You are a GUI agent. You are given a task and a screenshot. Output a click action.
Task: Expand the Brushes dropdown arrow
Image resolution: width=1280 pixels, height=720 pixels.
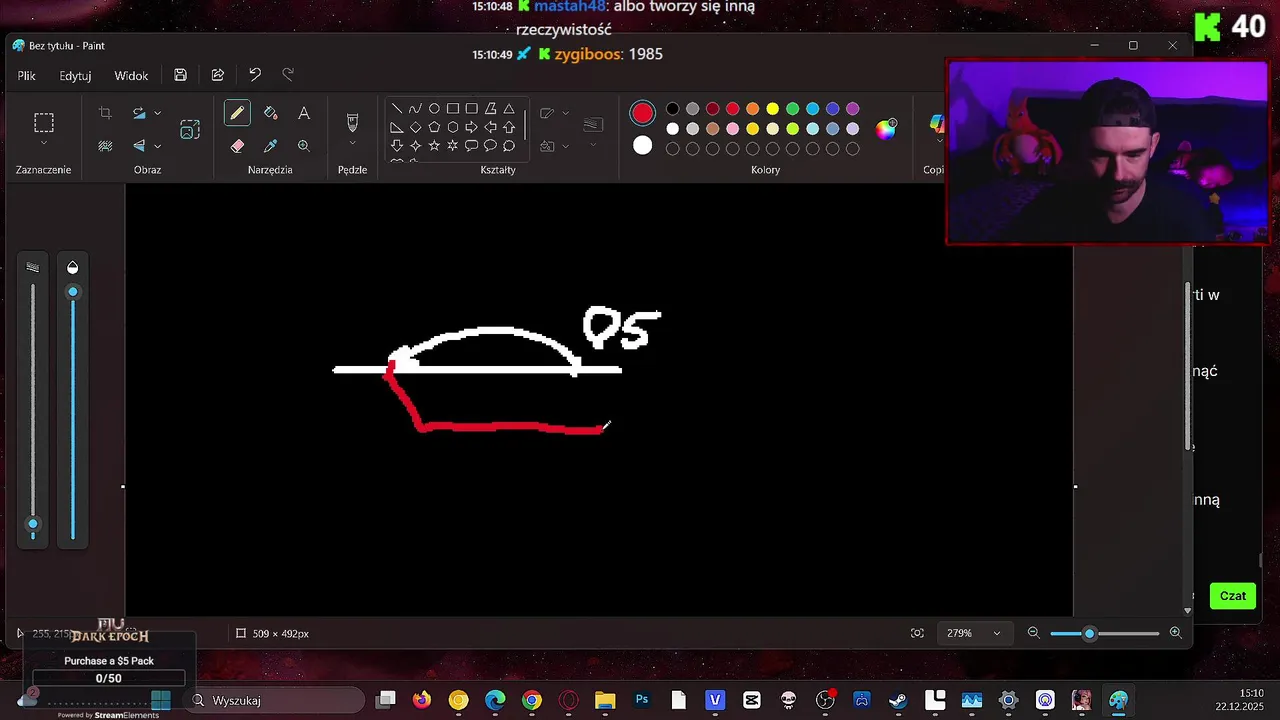coord(352,145)
